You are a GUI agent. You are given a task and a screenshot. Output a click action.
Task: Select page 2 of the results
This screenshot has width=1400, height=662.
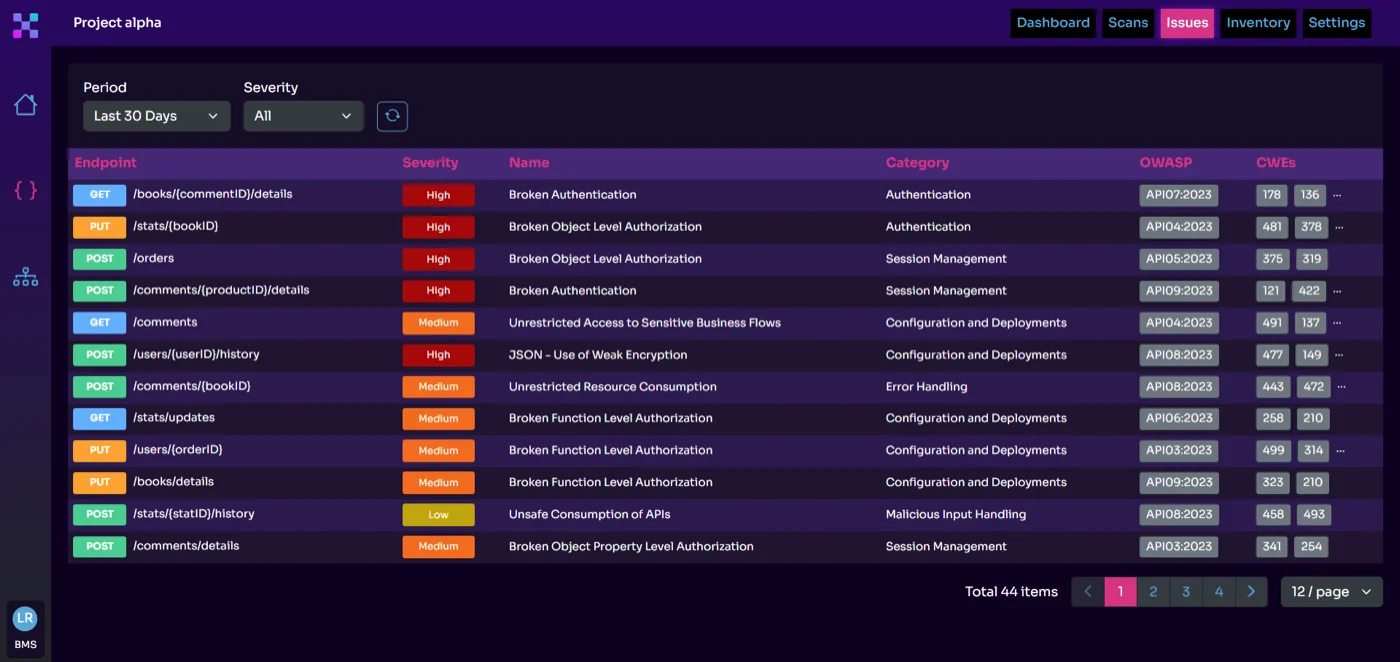point(1153,591)
